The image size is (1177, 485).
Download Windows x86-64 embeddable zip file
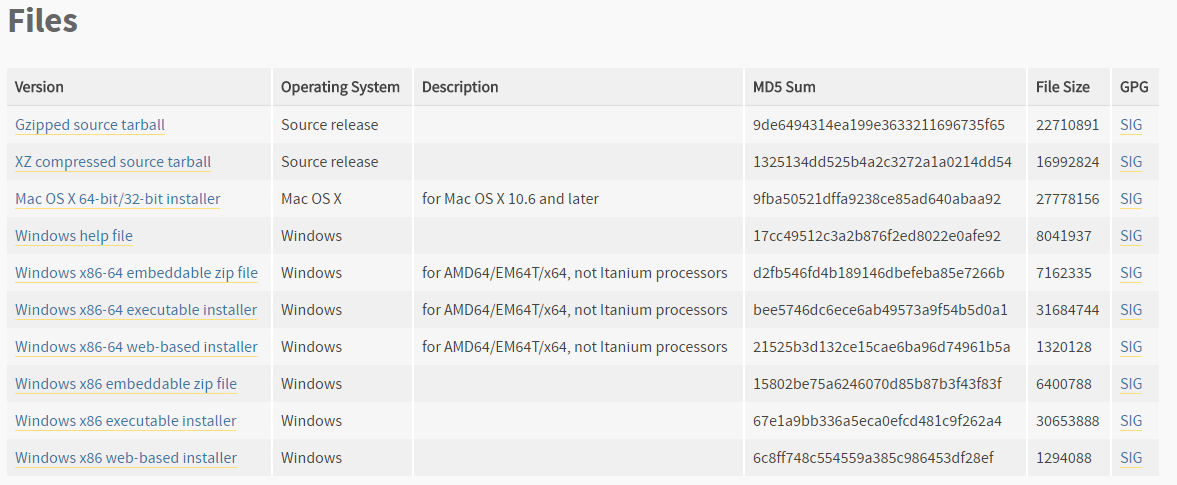pyautogui.click(x=137, y=273)
